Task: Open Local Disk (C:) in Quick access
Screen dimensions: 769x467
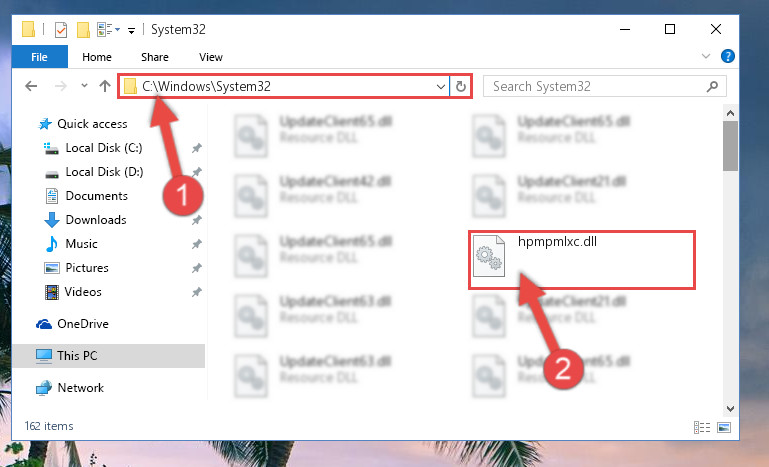Action: (104, 148)
